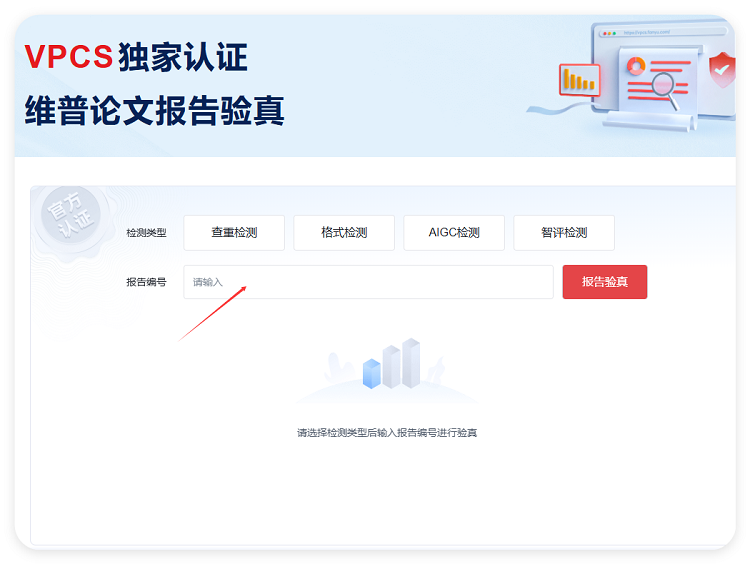This screenshot has width=750, height=564.
Task: Click the 报告编号 label
Action: click(146, 282)
